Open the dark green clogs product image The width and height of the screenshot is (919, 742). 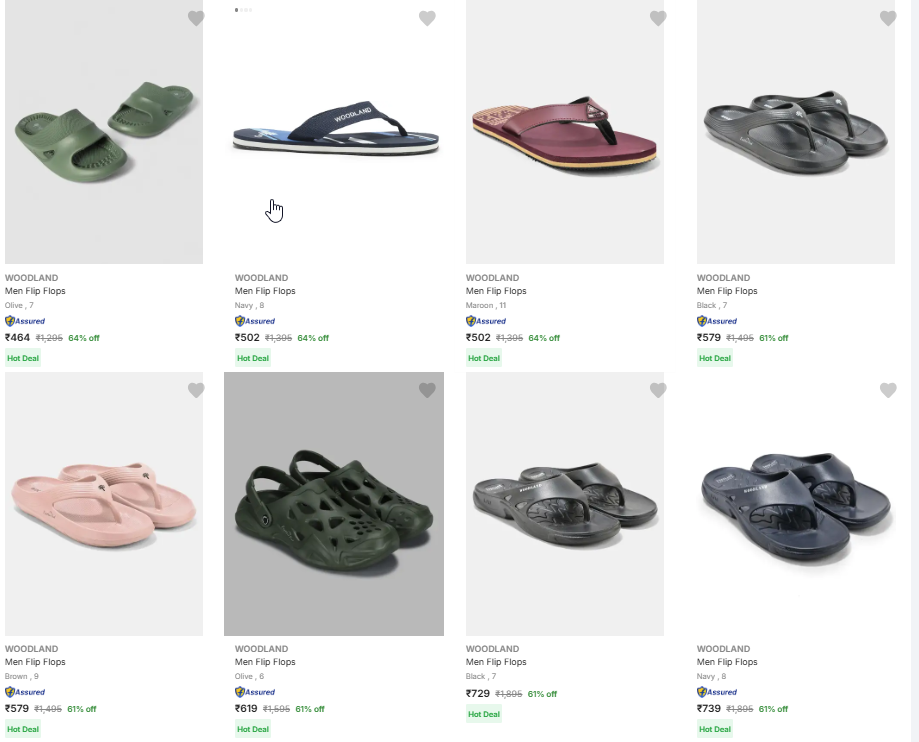334,503
